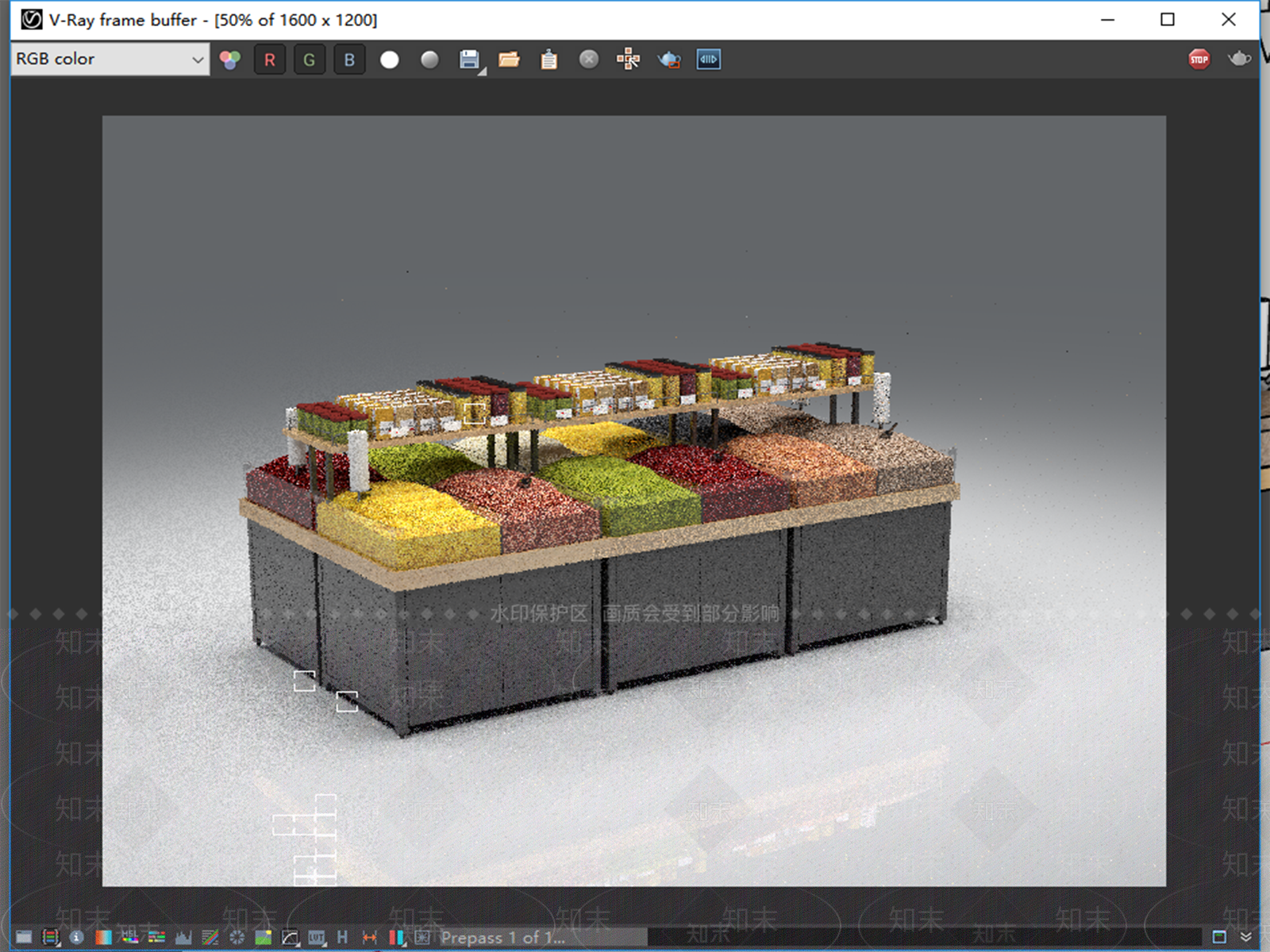The width and height of the screenshot is (1270, 952).
Task: Toggle pixel aspect orange arrows icon
Action: (x=369, y=937)
